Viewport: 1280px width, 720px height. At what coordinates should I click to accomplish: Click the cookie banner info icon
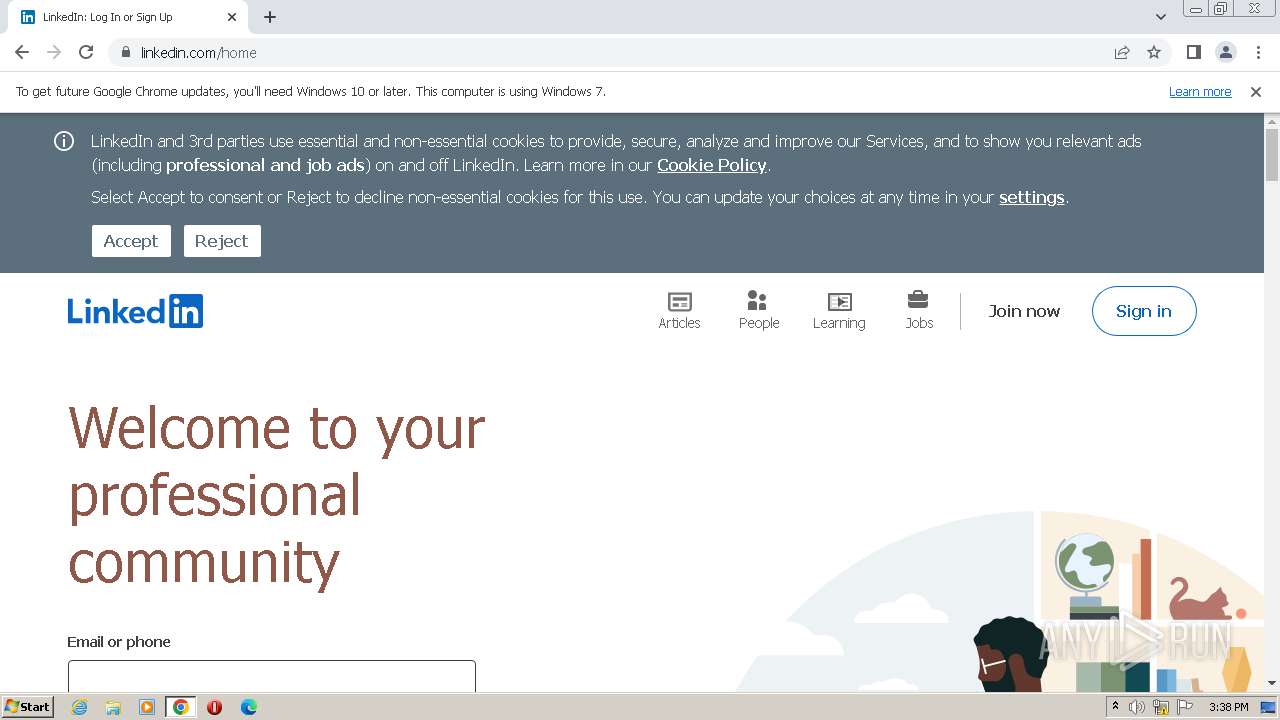click(x=64, y=141)
